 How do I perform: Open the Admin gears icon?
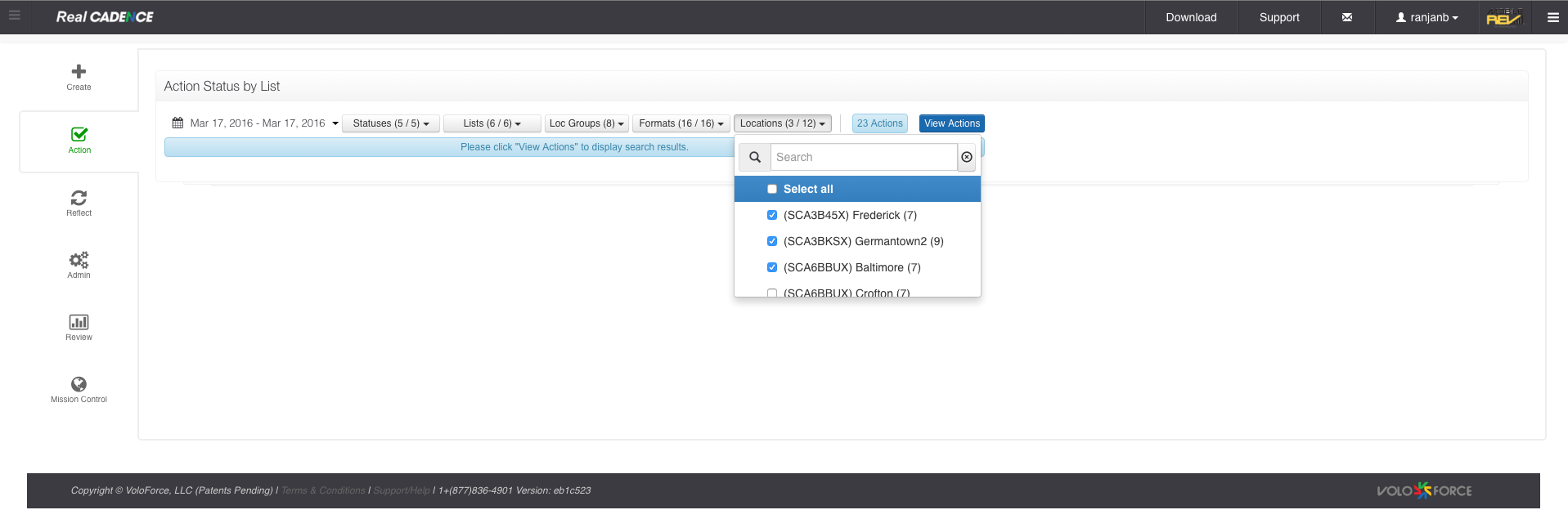(79, 260)
